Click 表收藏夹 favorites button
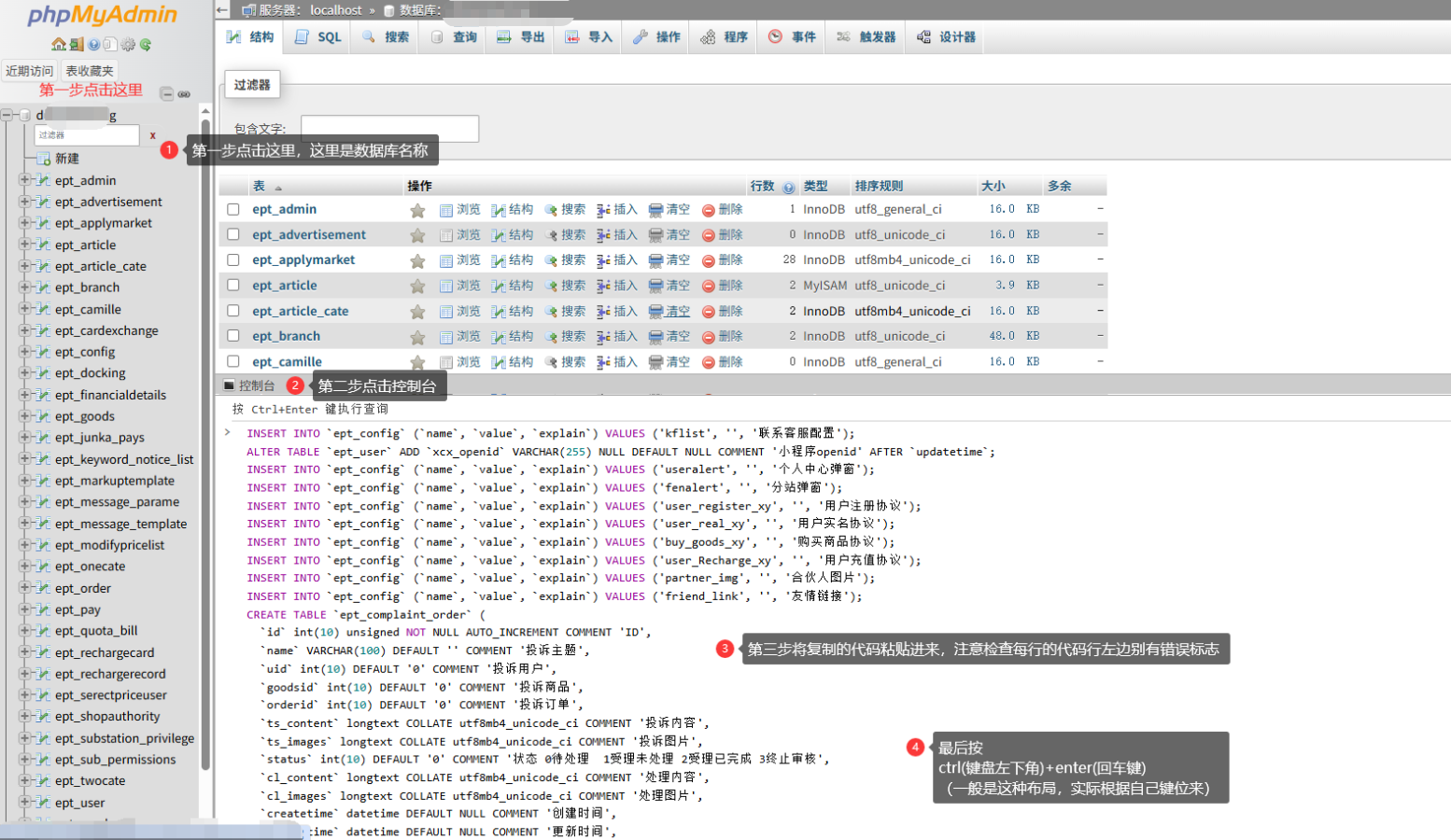Image resolution: width=1451 pixels, height=840 pixels. pyautogui.click(x=90, y=71)
